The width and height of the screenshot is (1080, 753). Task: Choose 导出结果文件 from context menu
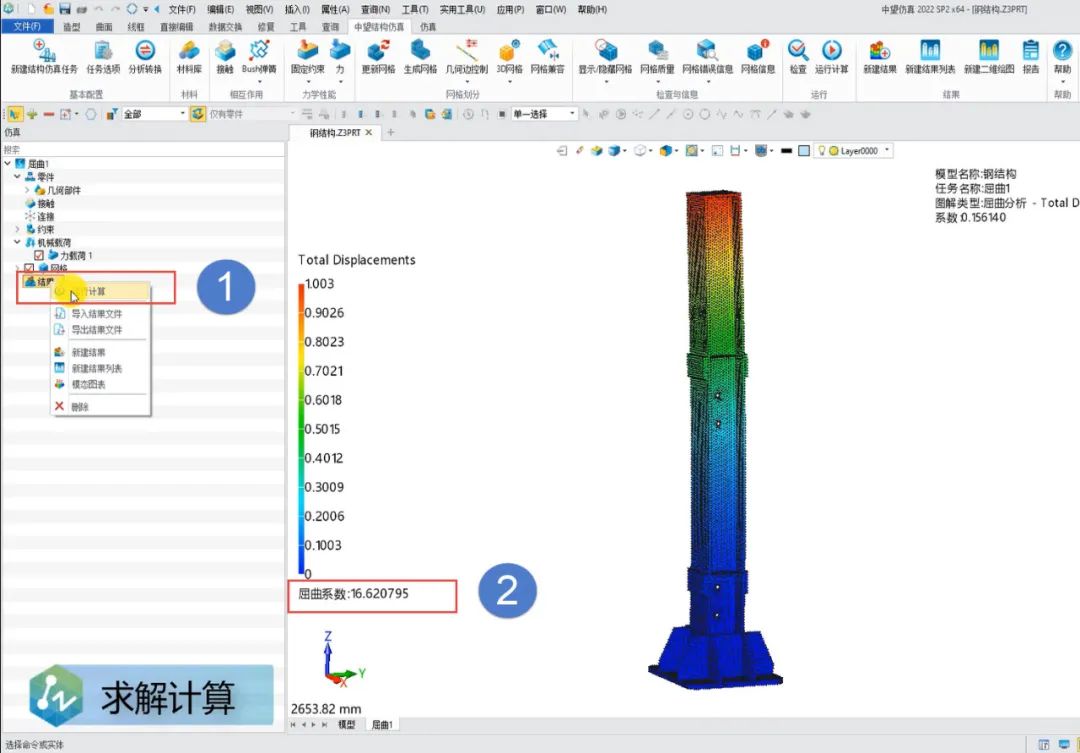[97, 329]
